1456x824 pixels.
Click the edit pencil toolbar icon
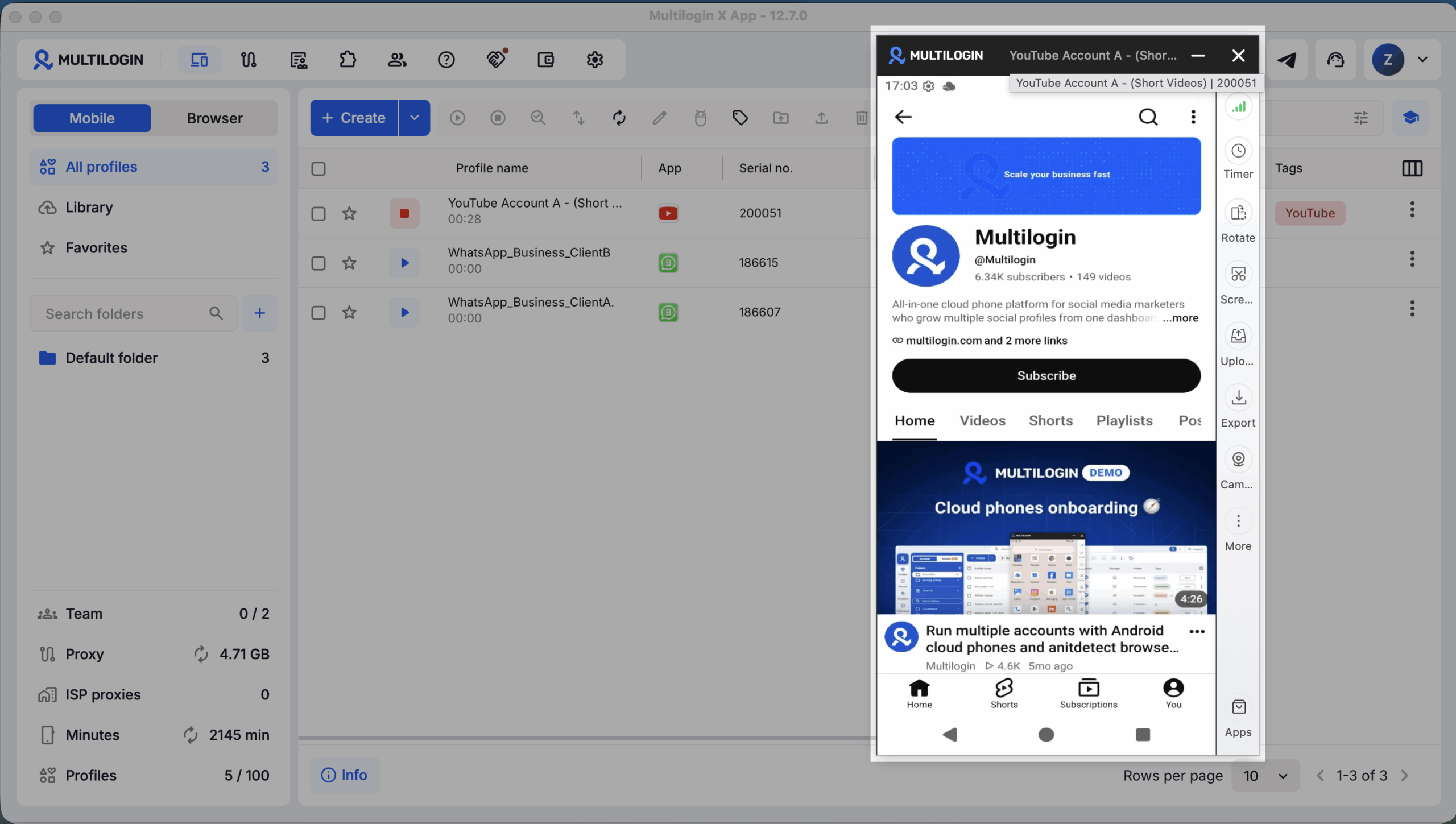click(x=660, y=118)
